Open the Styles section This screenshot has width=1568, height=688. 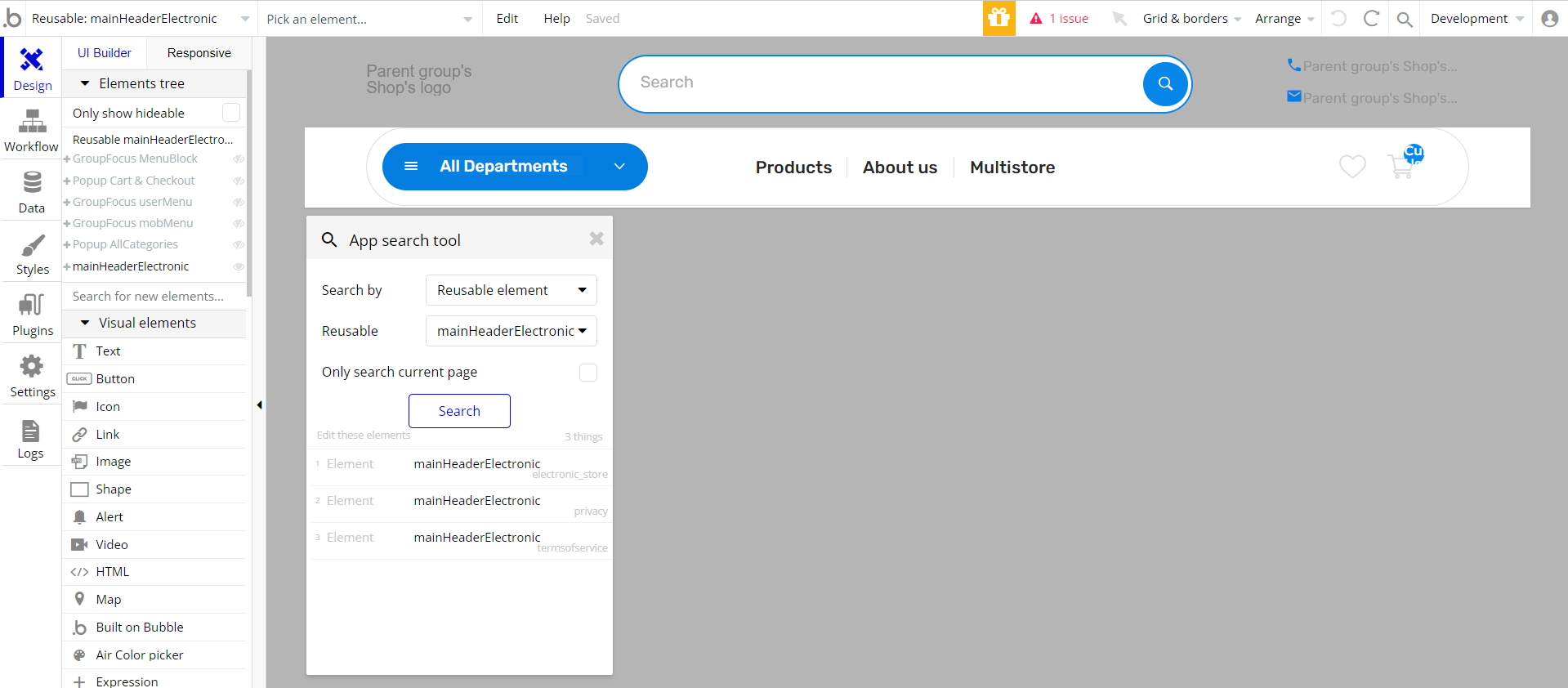(x=32, y=254)
